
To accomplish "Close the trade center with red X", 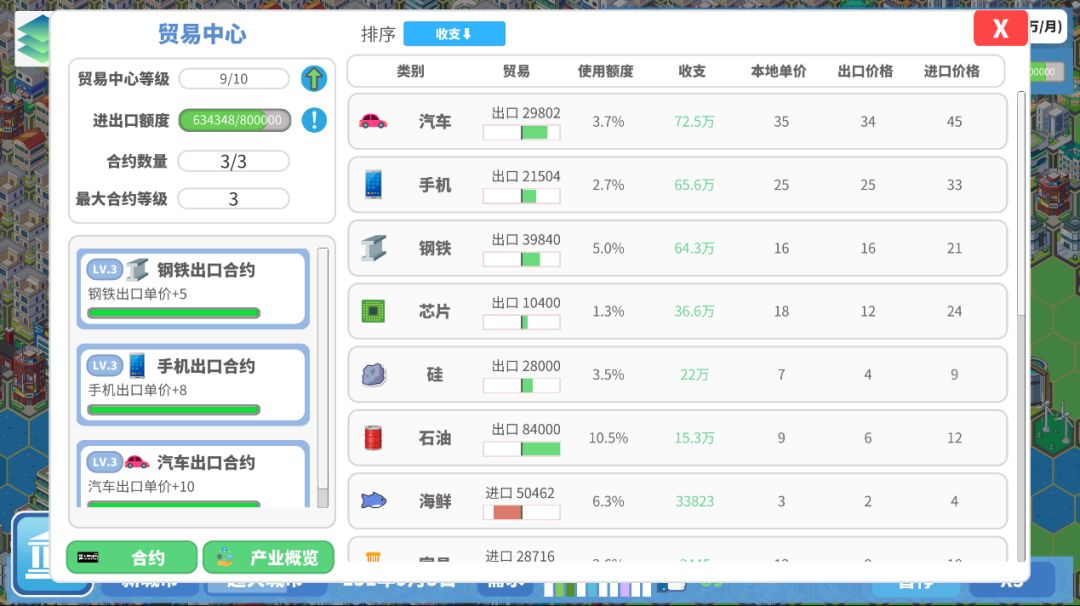I will point(1000,28).
